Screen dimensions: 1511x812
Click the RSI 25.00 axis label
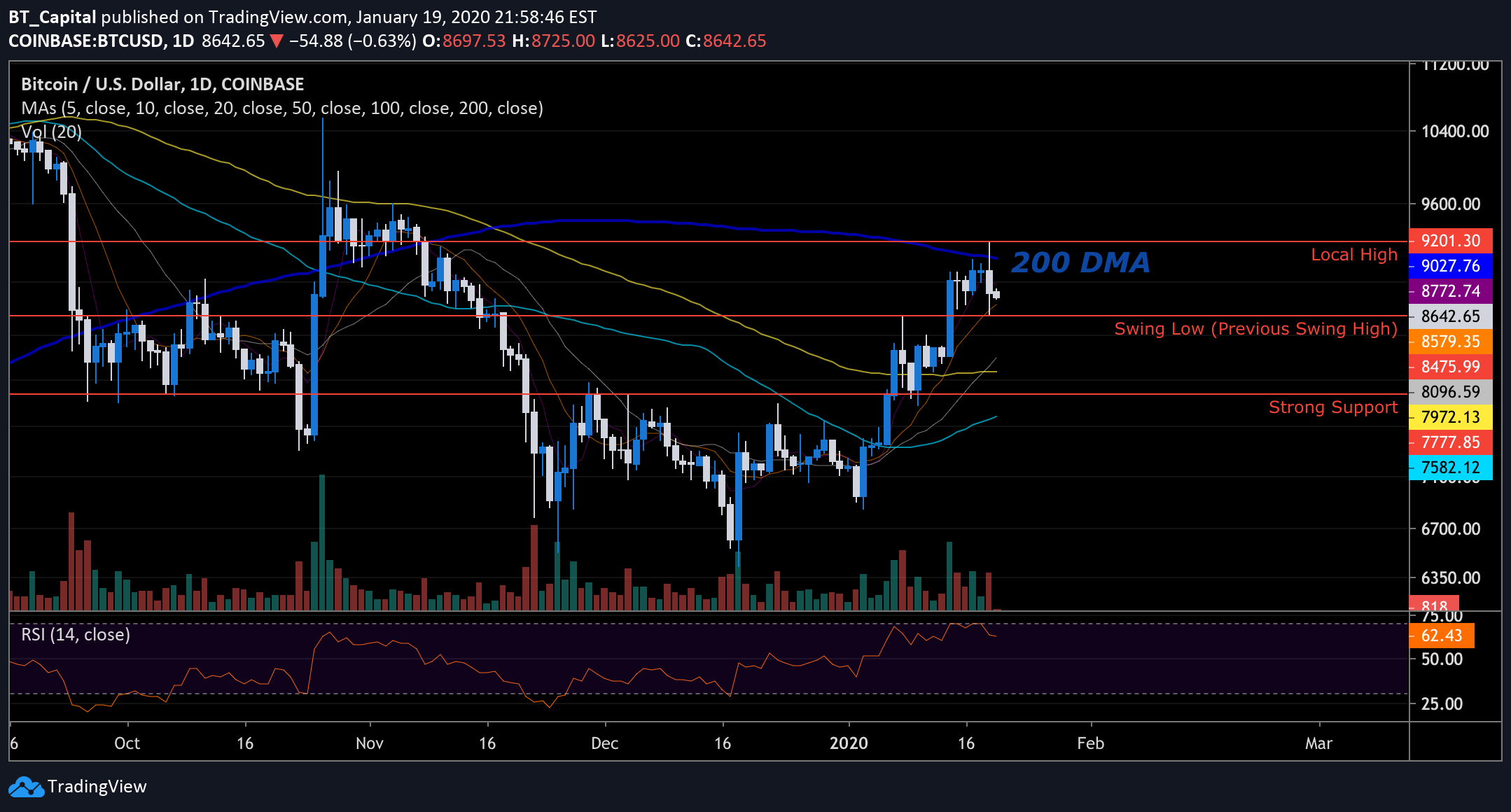coord(1442,704)
